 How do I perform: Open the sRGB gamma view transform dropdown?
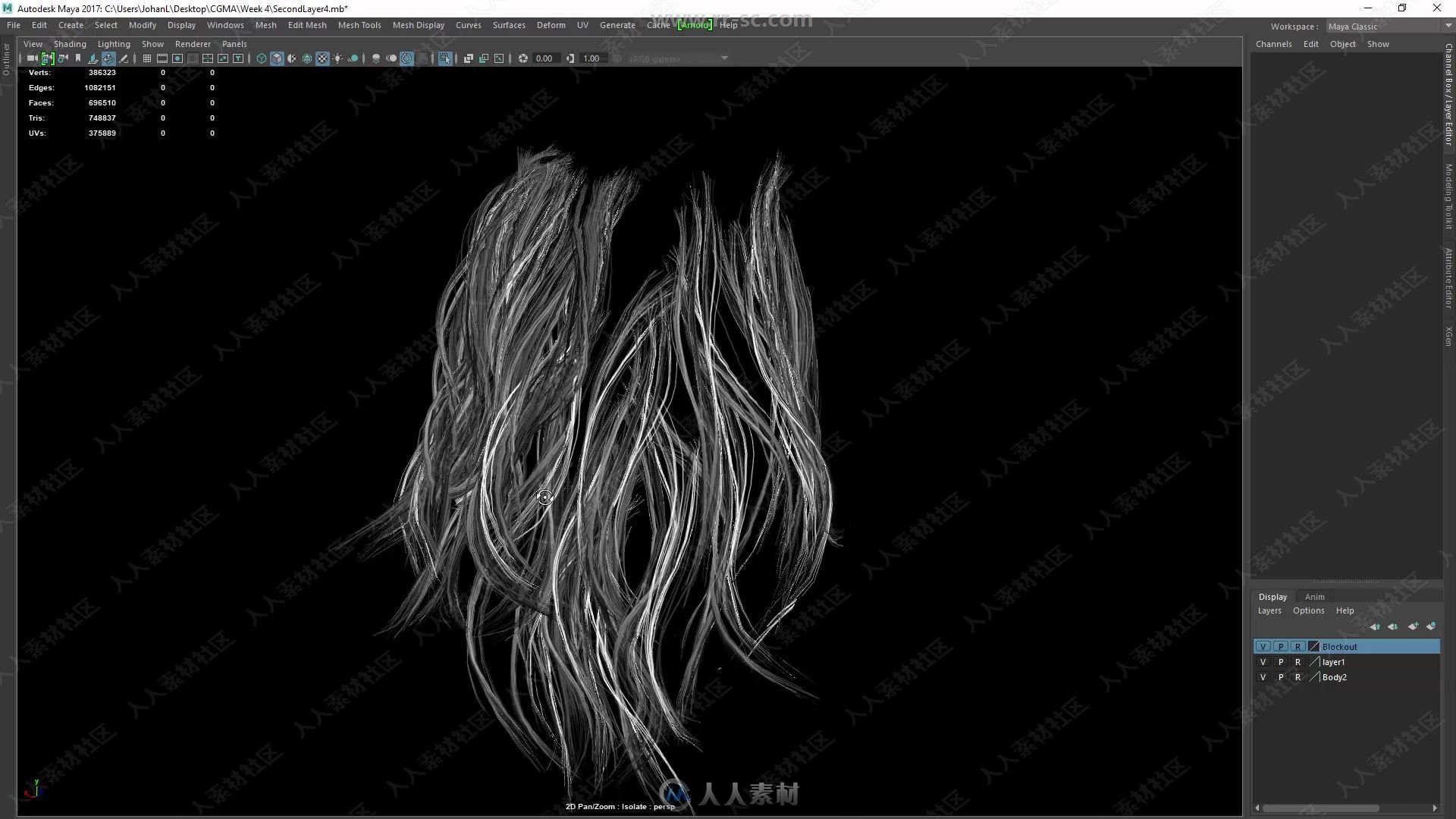pos(679,58)
